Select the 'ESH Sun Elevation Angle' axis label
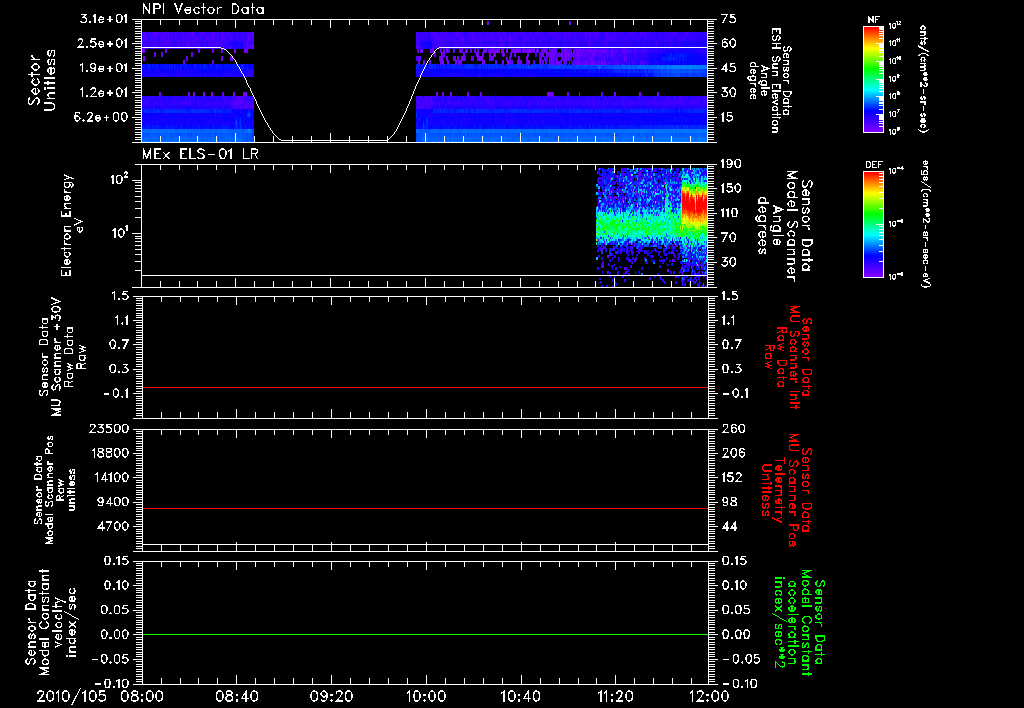Viewport: 1024px width, 708px height. pos(769,80)
